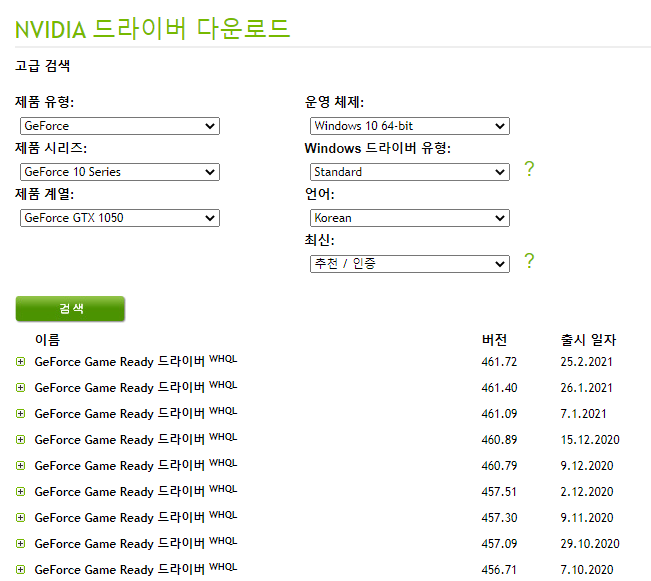Expand the driver row version 457.09
Screen dimensions: 651x581
(x=20, y=544)
